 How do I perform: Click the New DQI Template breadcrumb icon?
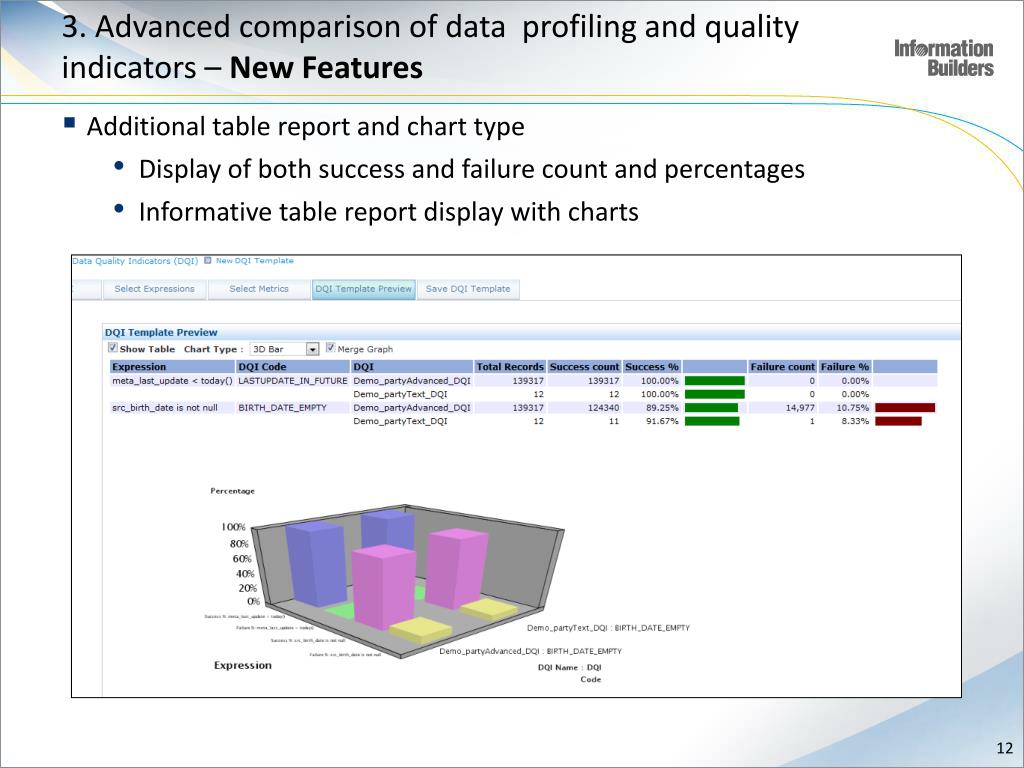coord(208,261)
